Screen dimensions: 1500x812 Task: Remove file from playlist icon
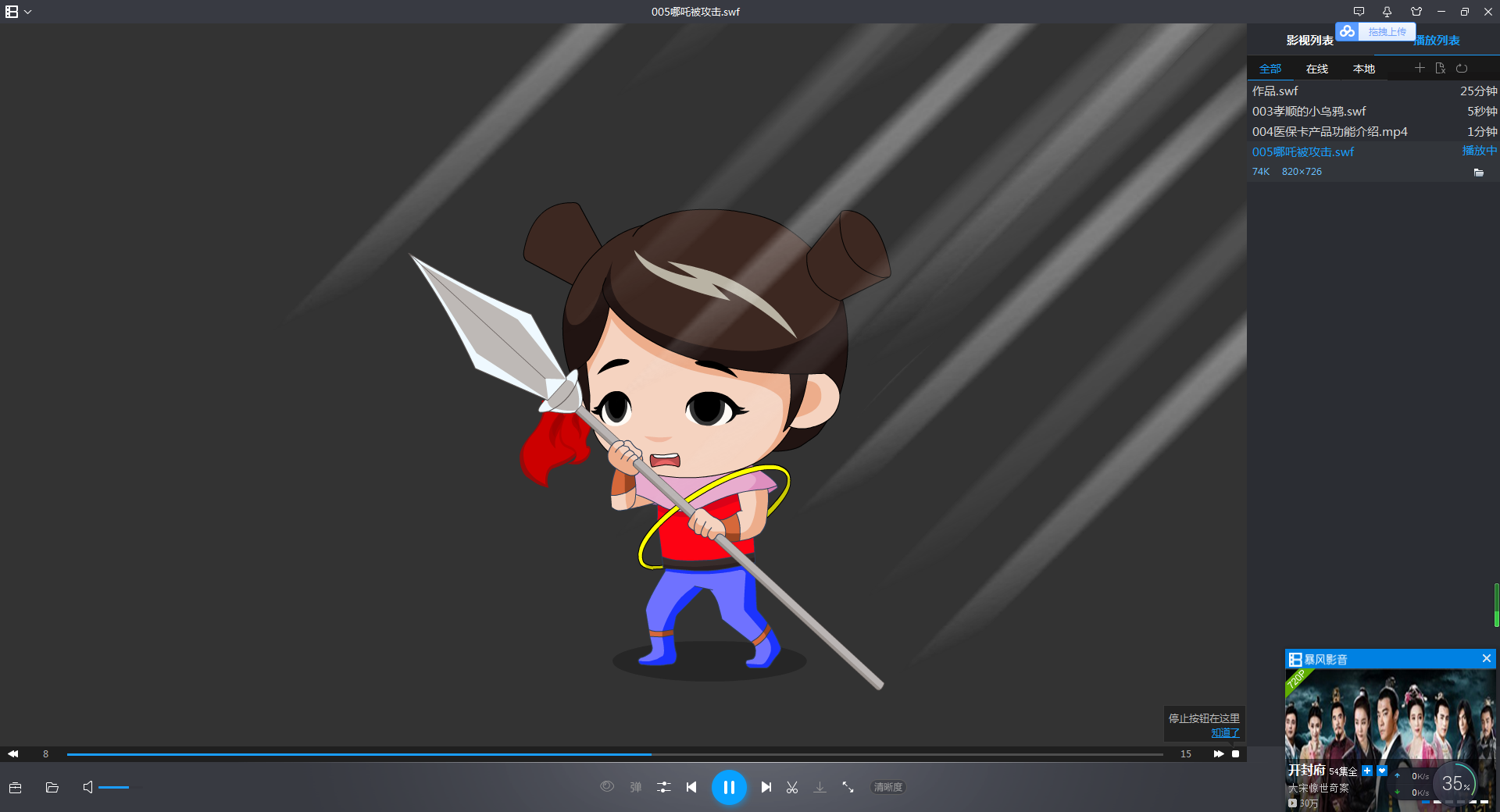[x=1441, y=68]
